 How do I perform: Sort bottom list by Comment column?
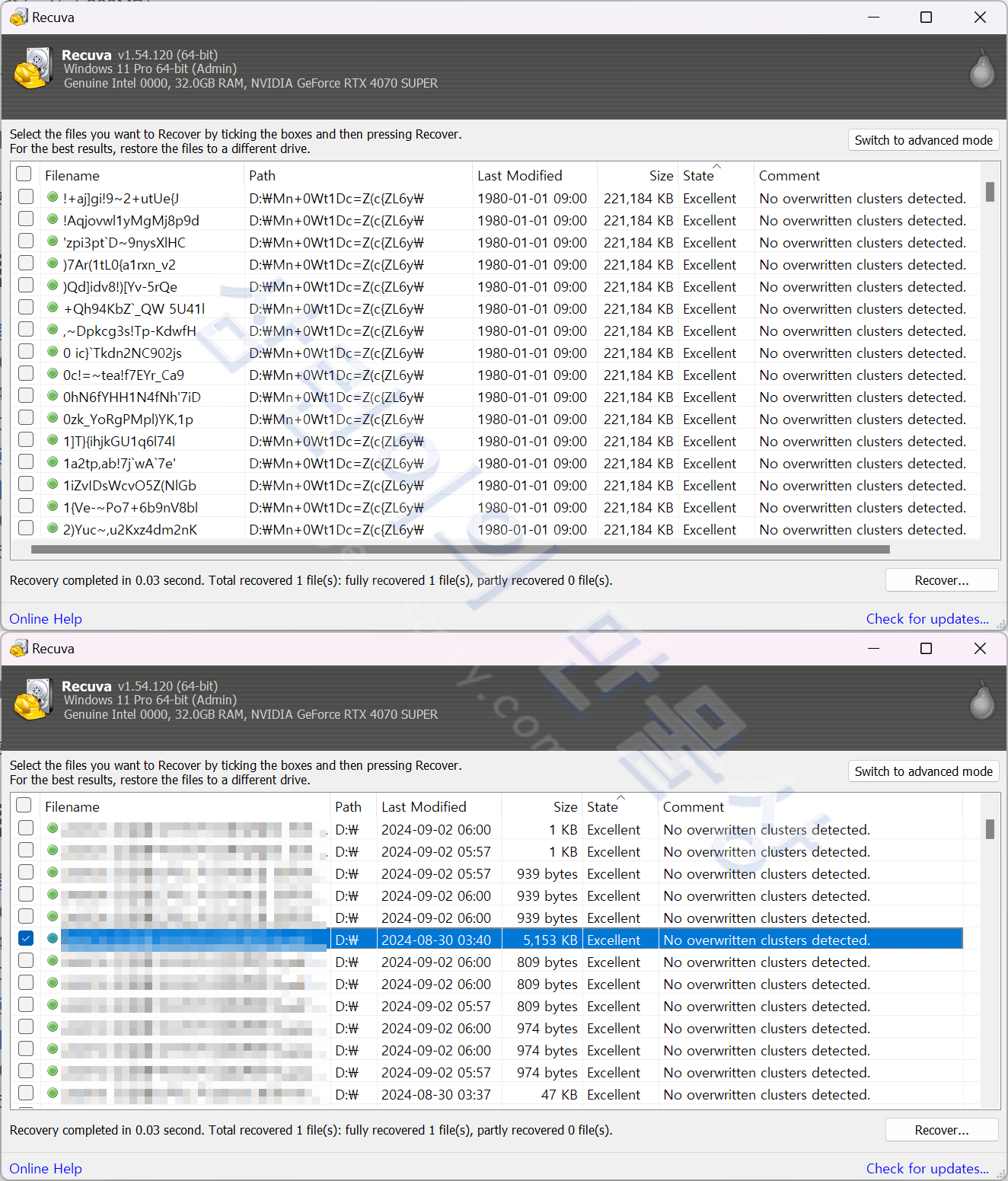click(810, 806)
